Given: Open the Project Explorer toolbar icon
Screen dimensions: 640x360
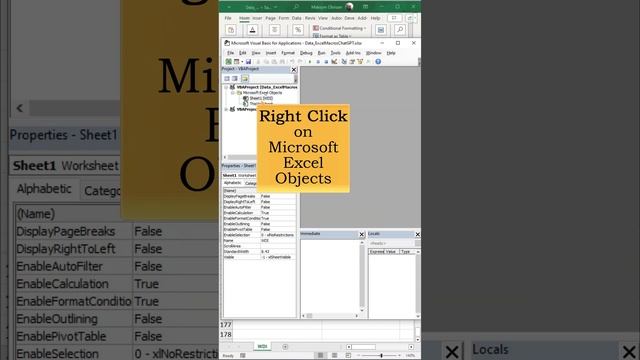Looking at the screenshot, I should (344, 62).
